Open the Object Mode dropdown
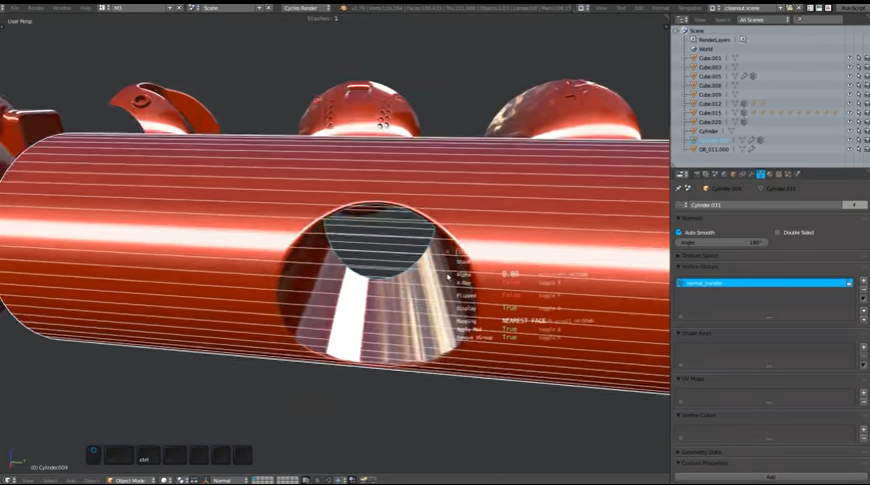 coord(129,480)
